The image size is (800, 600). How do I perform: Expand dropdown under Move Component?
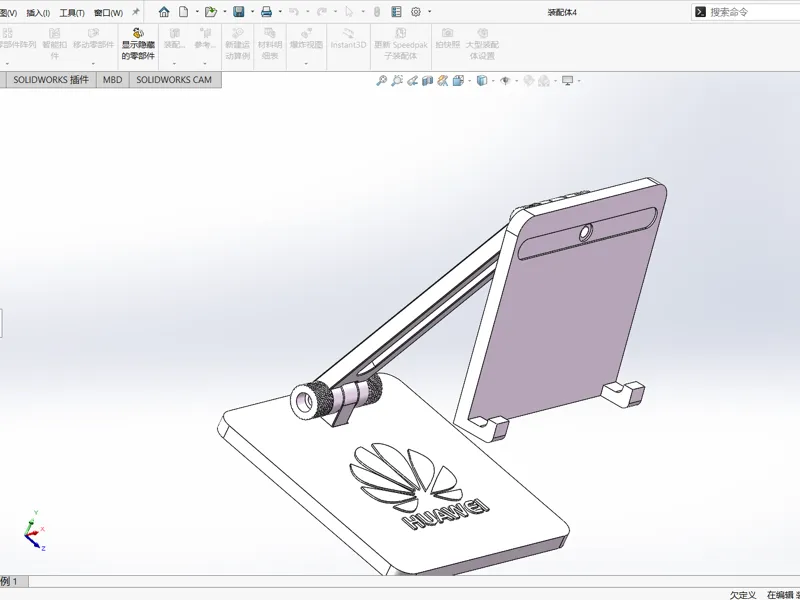[93, 64]
